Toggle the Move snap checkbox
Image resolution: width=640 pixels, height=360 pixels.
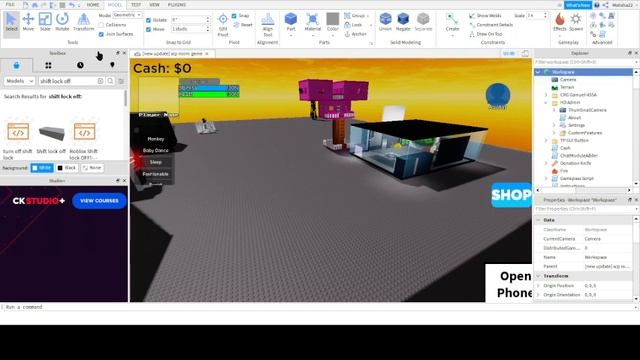149,29
